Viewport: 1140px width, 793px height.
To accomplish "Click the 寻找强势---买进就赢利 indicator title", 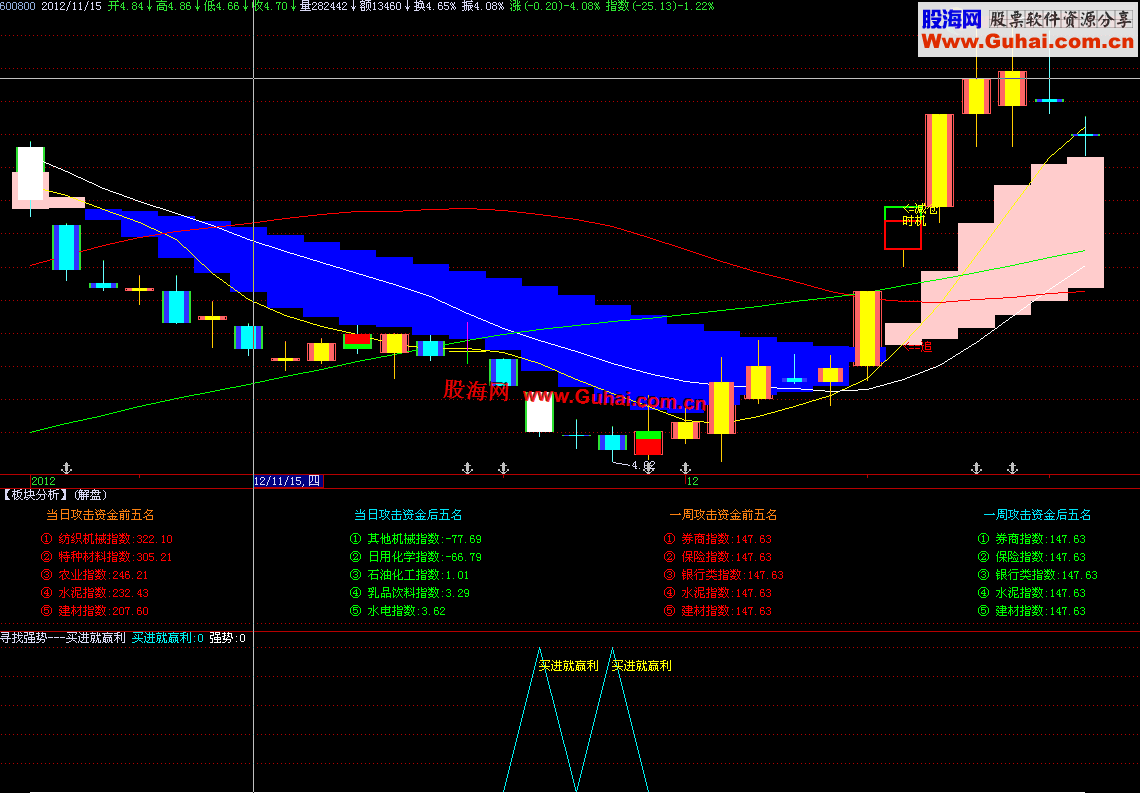I will tap(63, 638).
